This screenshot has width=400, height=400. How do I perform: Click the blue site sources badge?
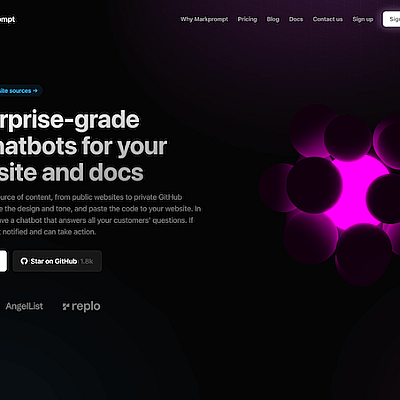pos(21,91)
